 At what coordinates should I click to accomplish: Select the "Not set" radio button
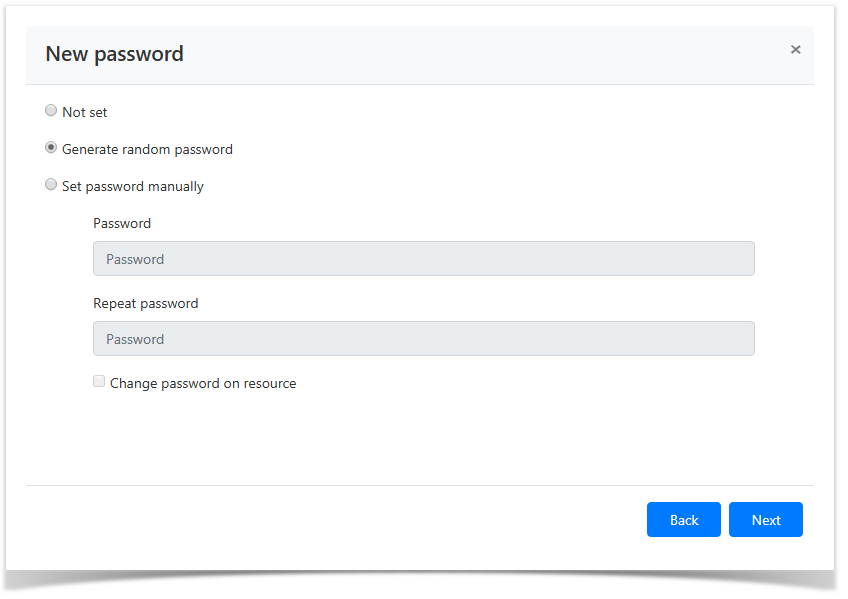pyautogui.click(x=51, y=111)
